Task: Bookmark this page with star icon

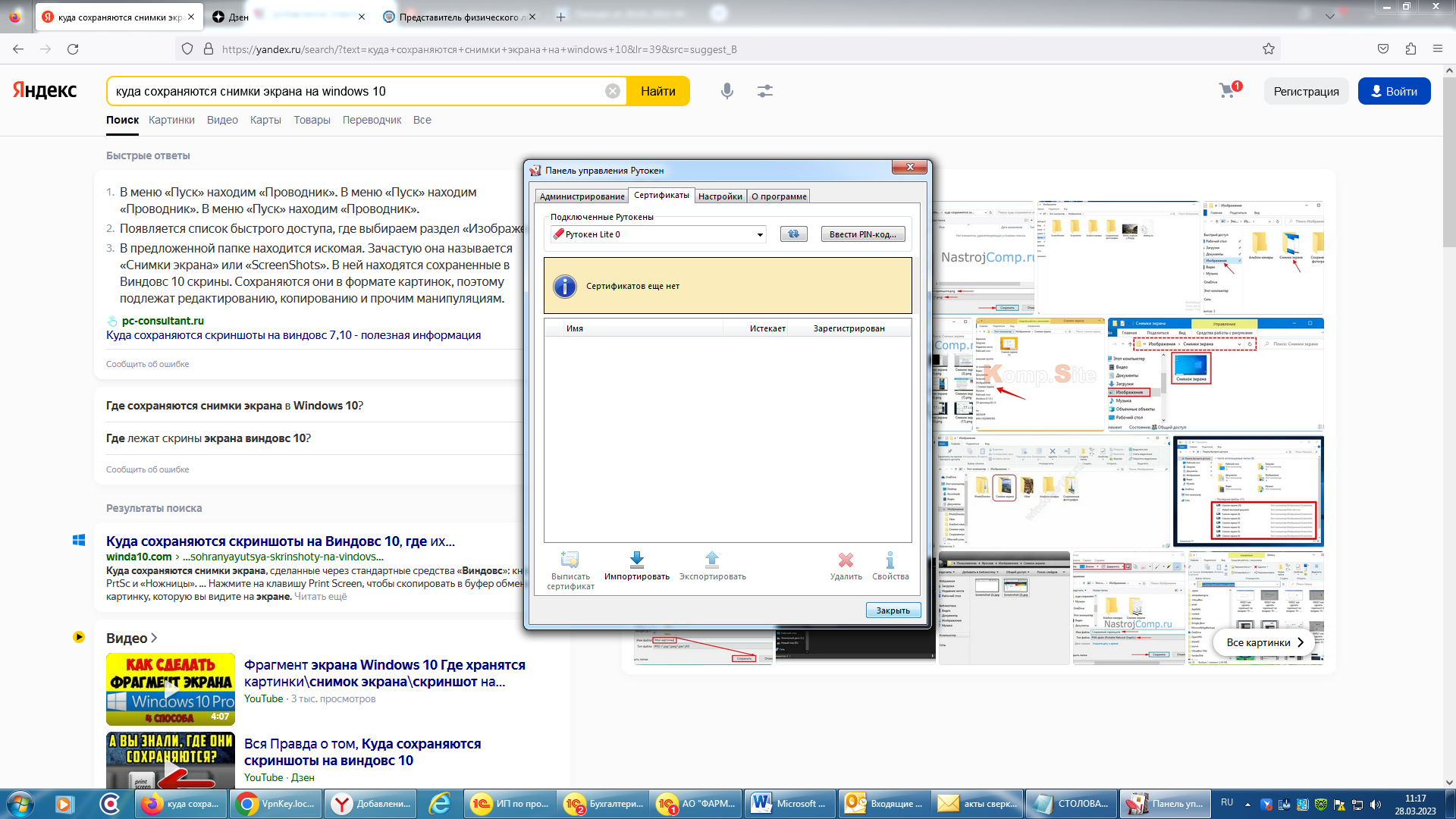Action: tap(1268, 49)
